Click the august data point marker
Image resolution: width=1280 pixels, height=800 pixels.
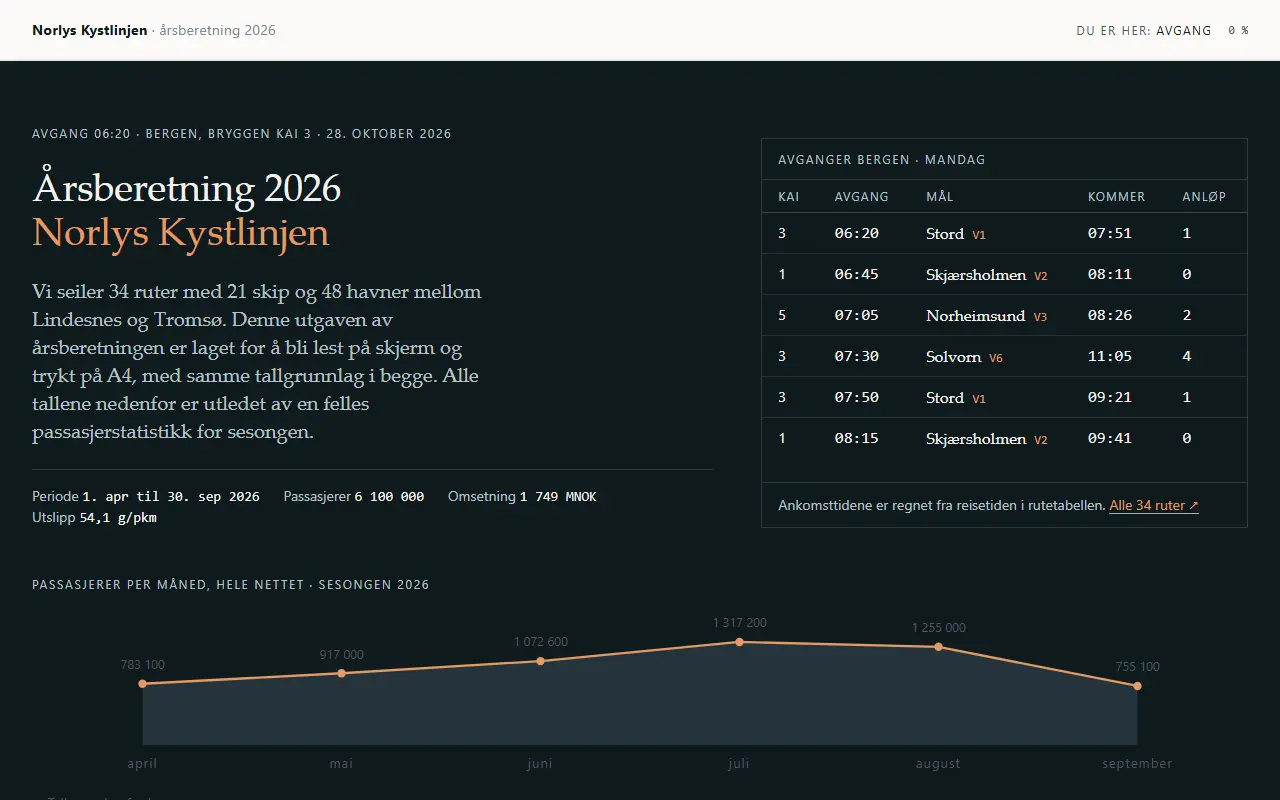938,647
